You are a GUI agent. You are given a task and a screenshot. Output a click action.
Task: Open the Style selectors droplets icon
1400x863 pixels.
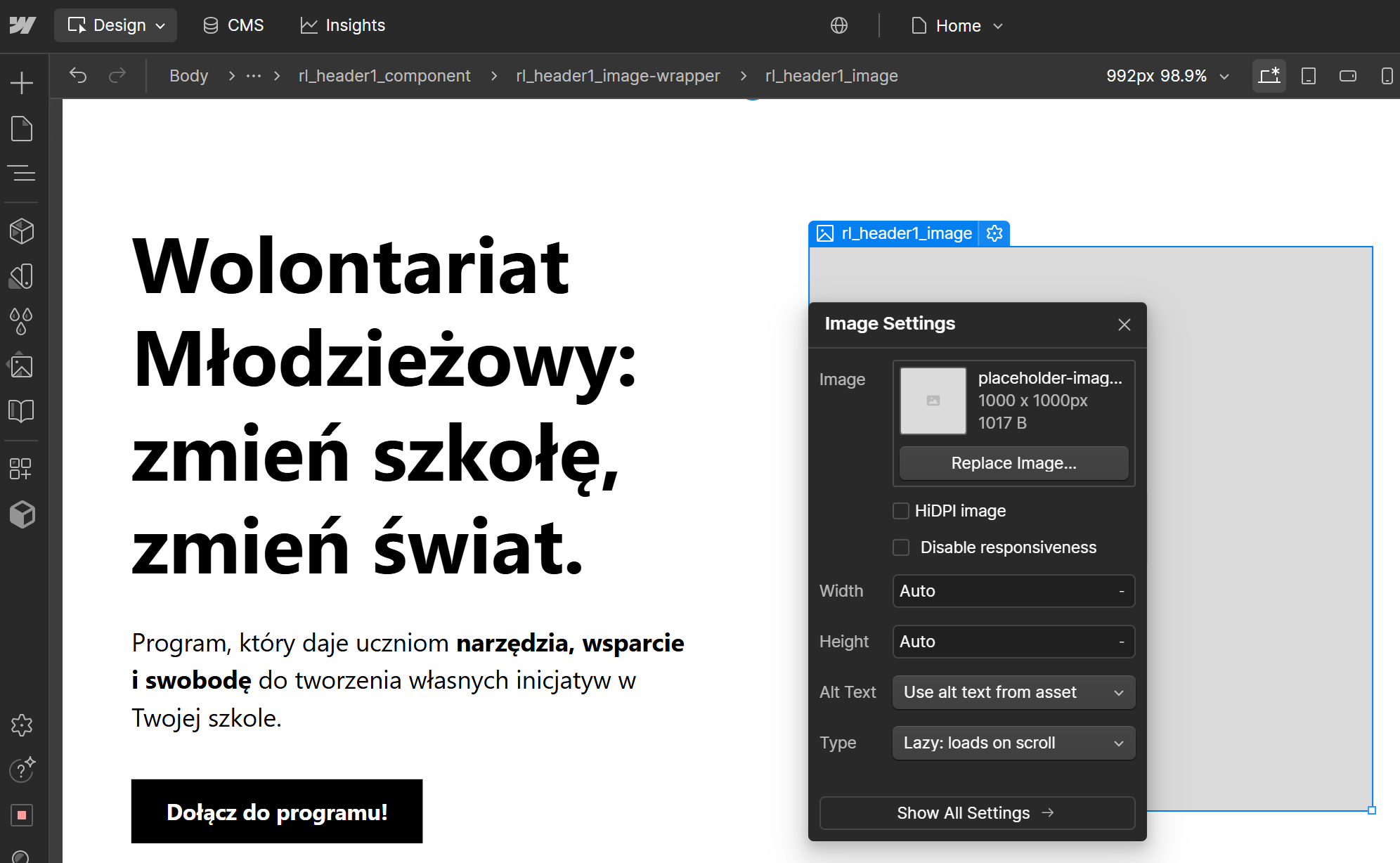22,321
